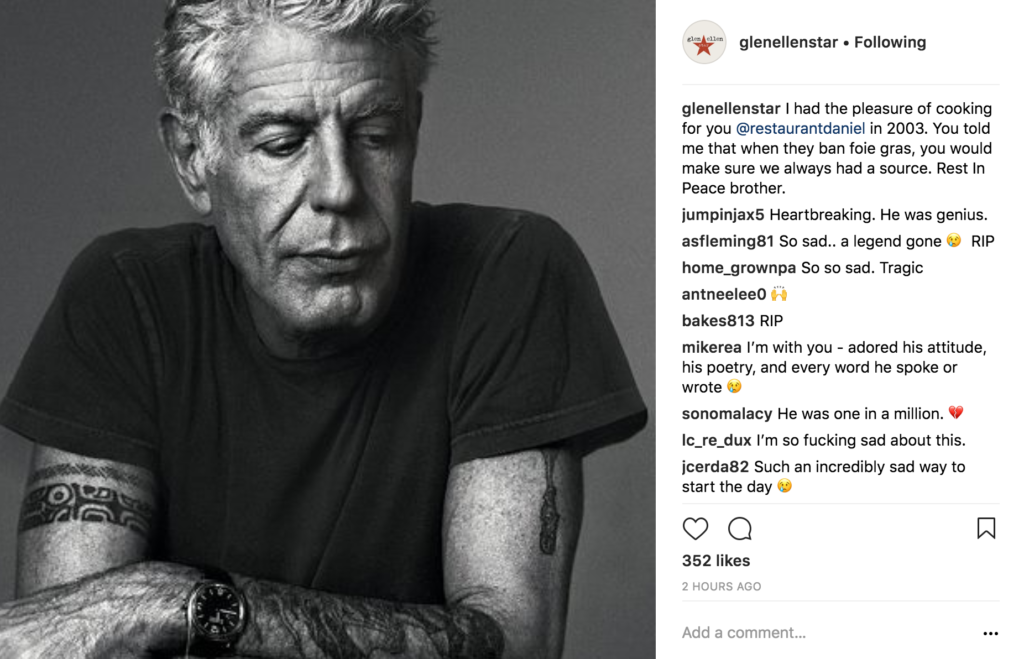Like the post with the heart icon
This screenshot has width=1024, height=659.
(695, 528)
